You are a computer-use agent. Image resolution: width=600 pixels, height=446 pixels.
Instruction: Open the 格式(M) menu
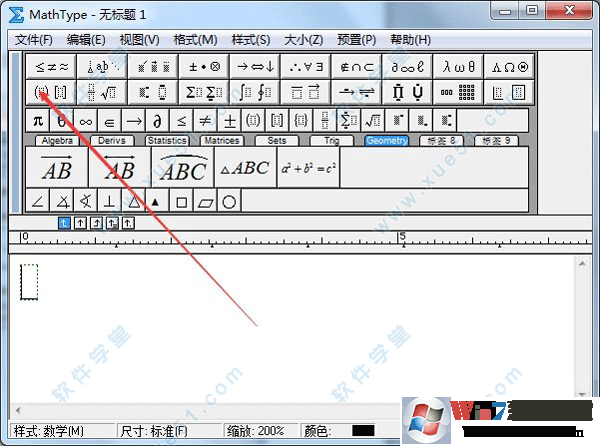pyautogui.click(x=195, y=40)
